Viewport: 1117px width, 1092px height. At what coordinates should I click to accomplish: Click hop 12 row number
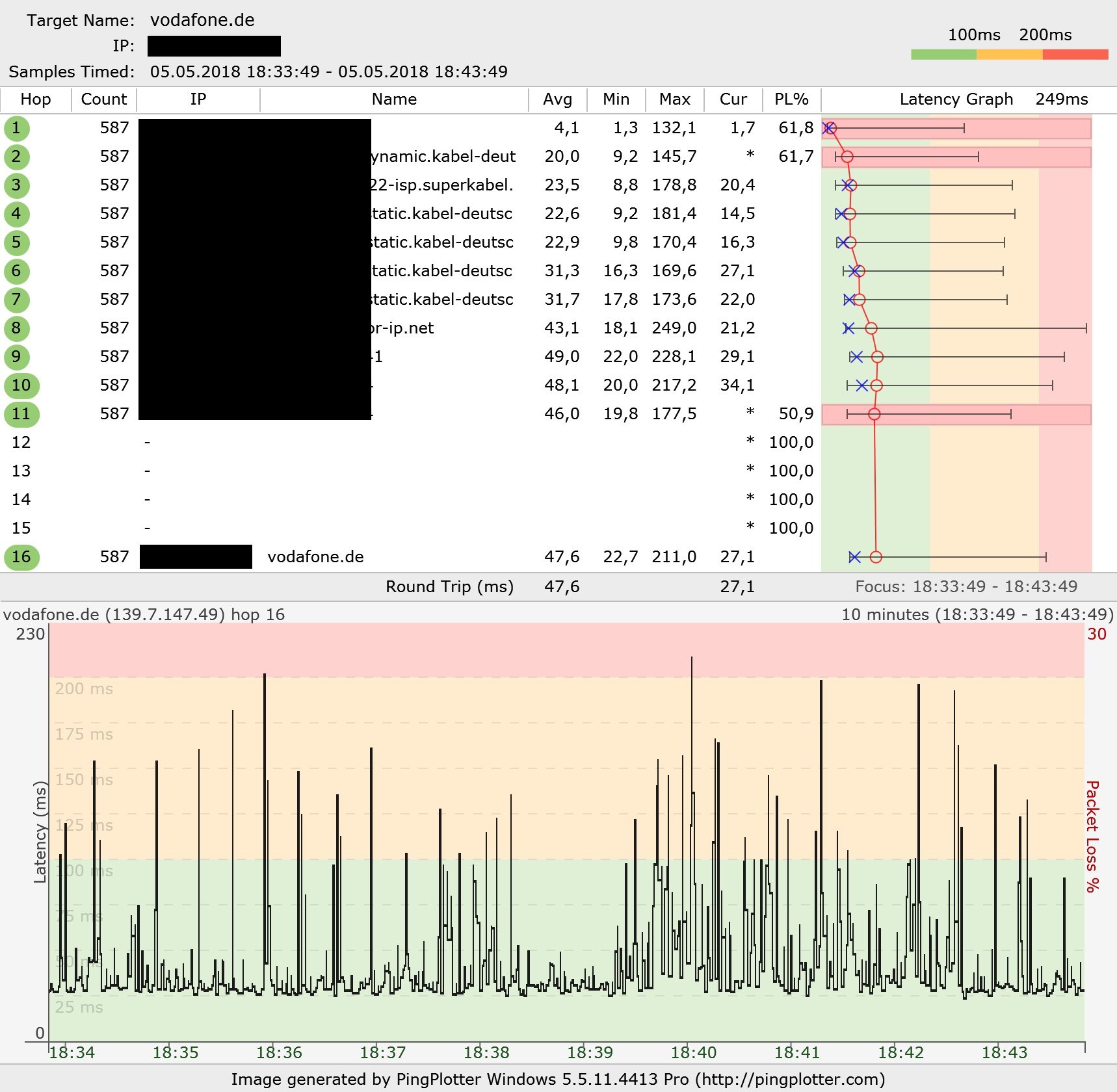(21, 443)
